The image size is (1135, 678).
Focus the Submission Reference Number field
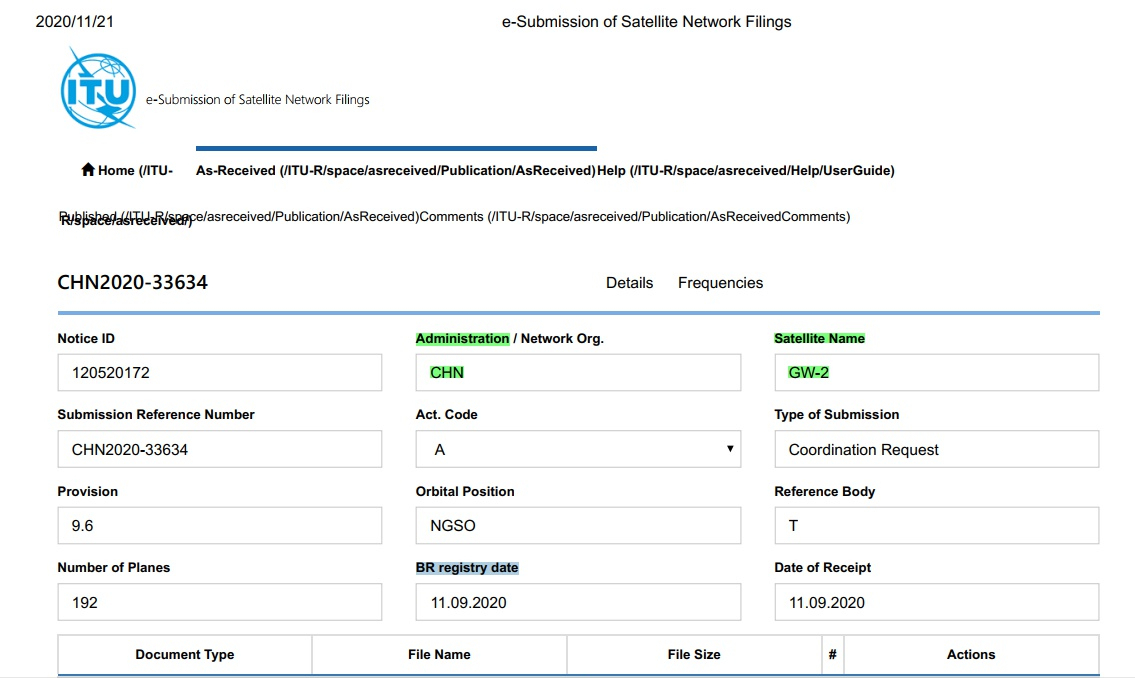click(219, 450)
